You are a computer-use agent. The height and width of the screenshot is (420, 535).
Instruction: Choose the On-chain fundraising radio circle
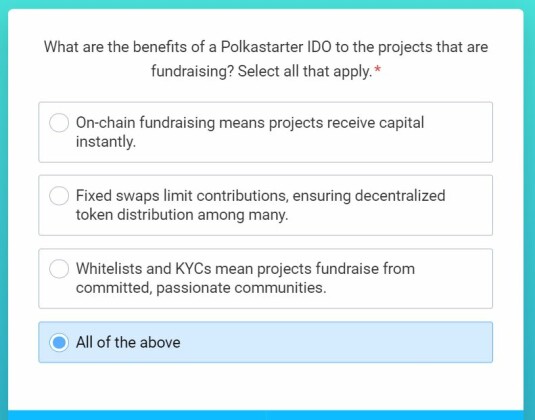[x=59, y=122]
